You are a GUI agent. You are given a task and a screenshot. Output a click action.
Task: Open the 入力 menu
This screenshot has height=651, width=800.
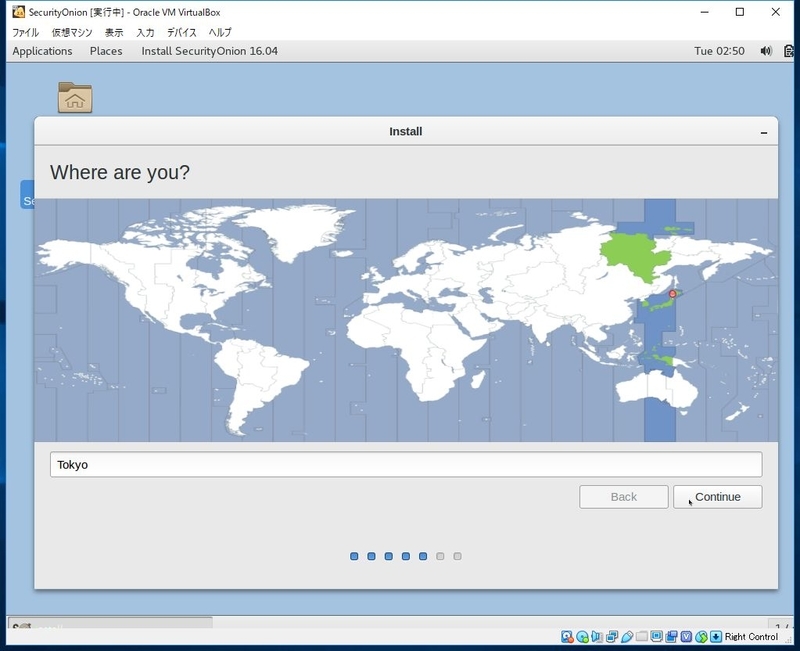[145, 32]
